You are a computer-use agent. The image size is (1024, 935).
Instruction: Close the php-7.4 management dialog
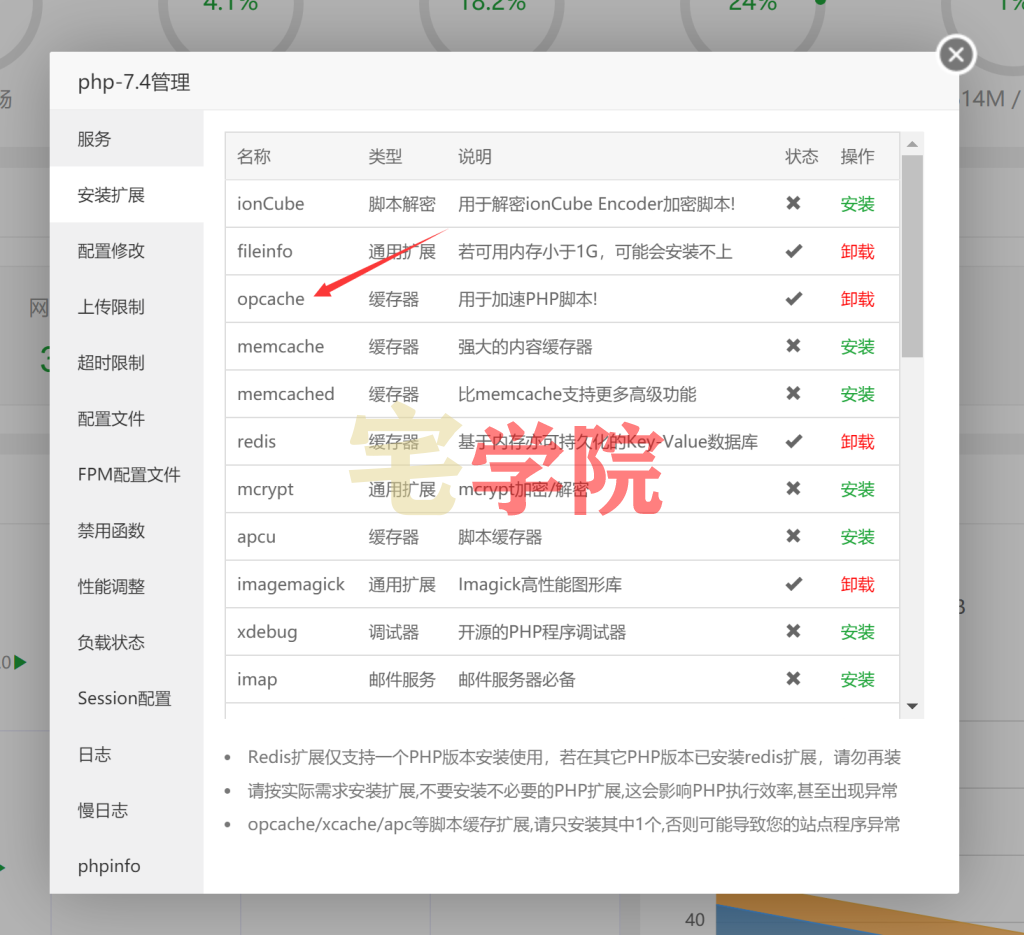(x=956, y=54)
